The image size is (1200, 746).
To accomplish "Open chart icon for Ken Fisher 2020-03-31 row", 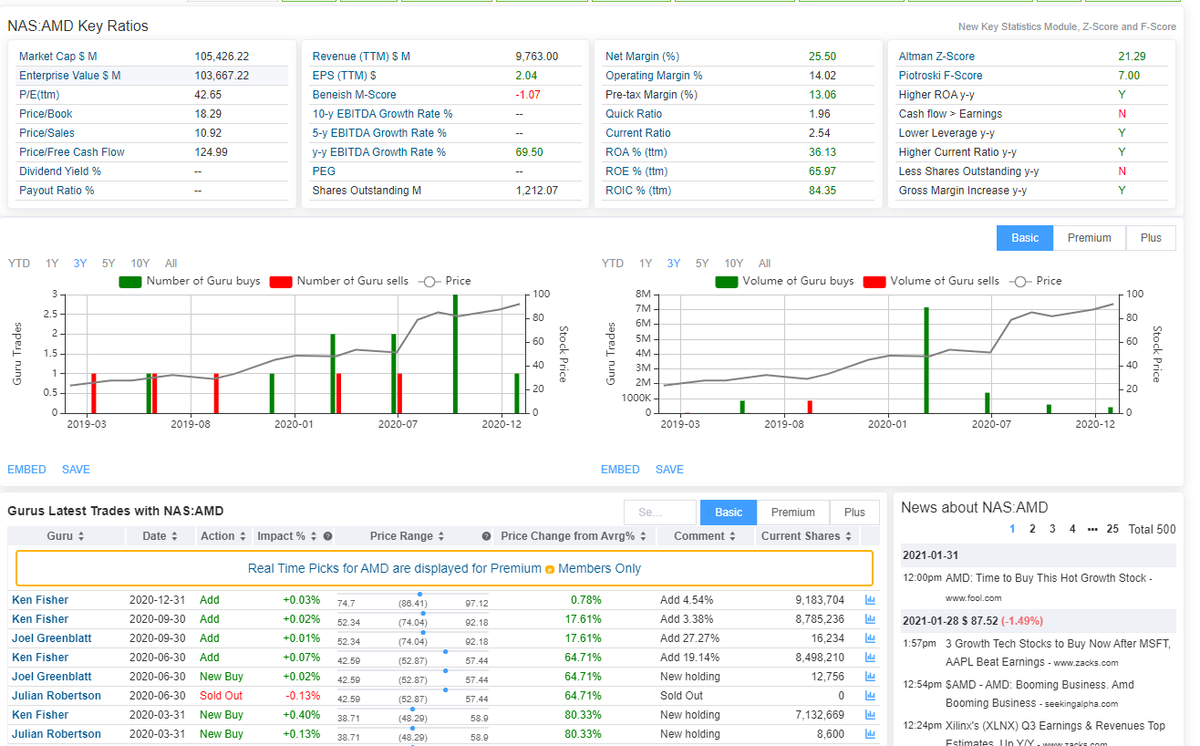I will click(x=869, y=715).
